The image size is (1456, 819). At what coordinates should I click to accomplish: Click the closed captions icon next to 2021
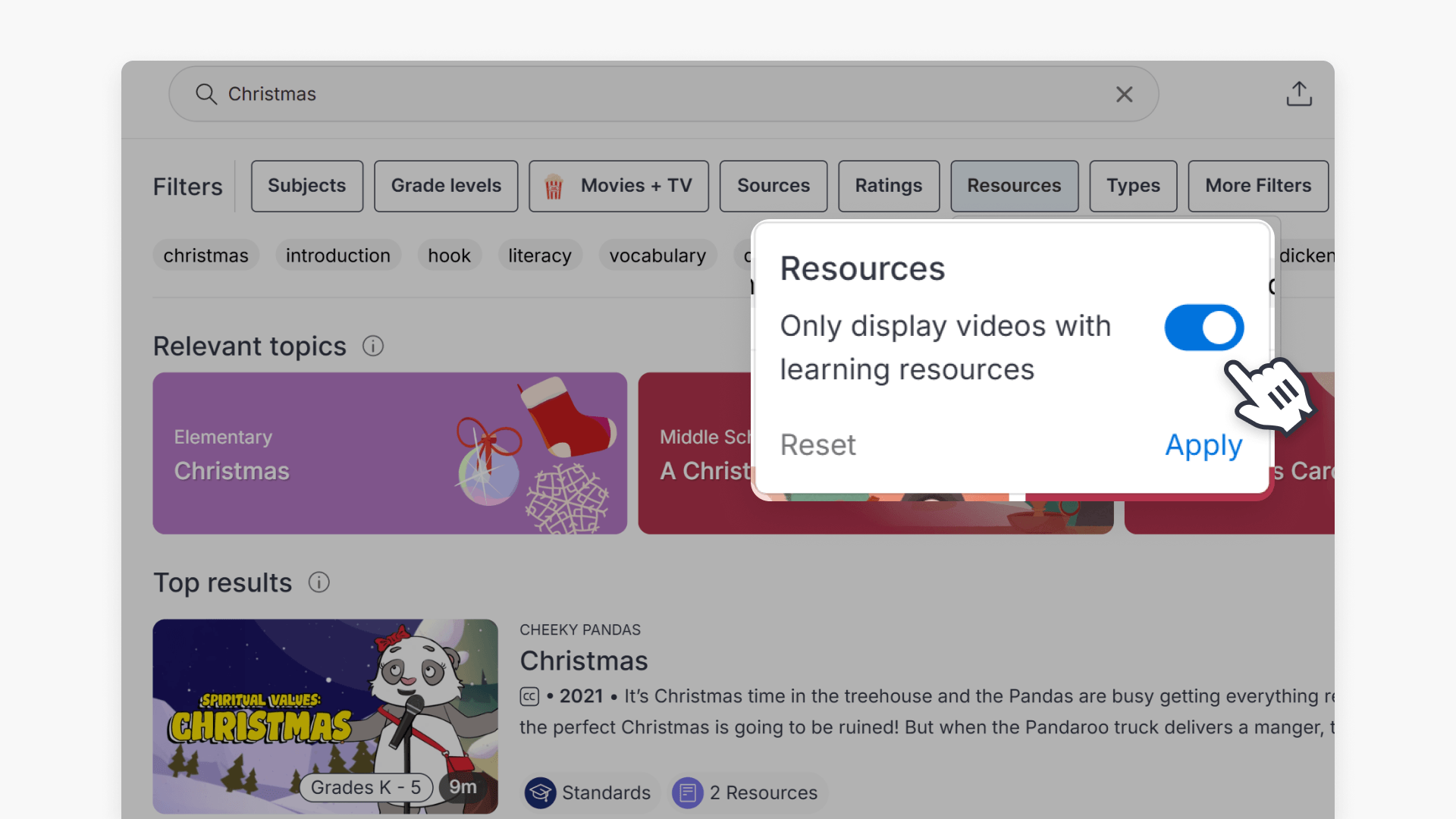[x=529, y=695]
